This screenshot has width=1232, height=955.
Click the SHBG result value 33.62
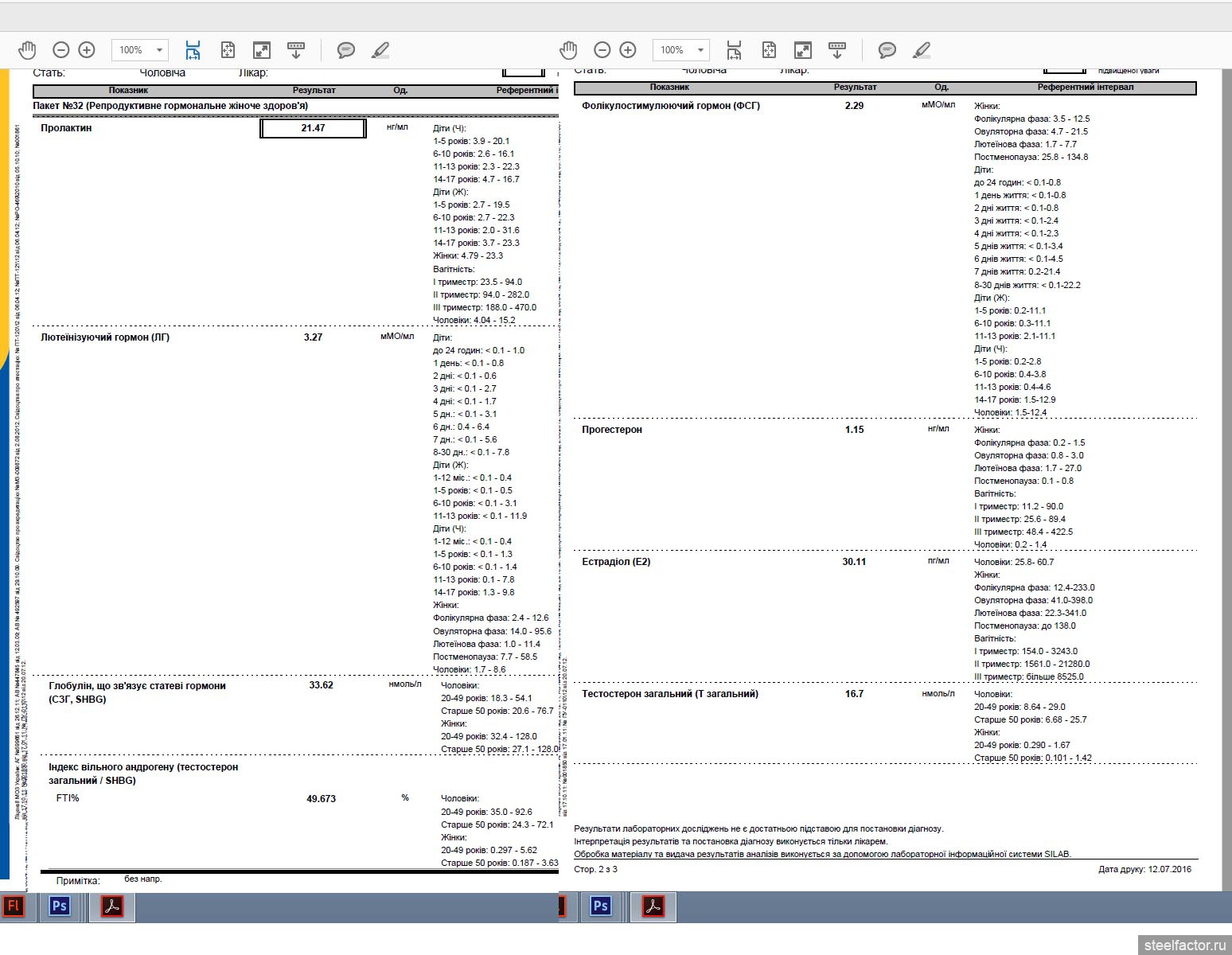(x=322, y=685)
